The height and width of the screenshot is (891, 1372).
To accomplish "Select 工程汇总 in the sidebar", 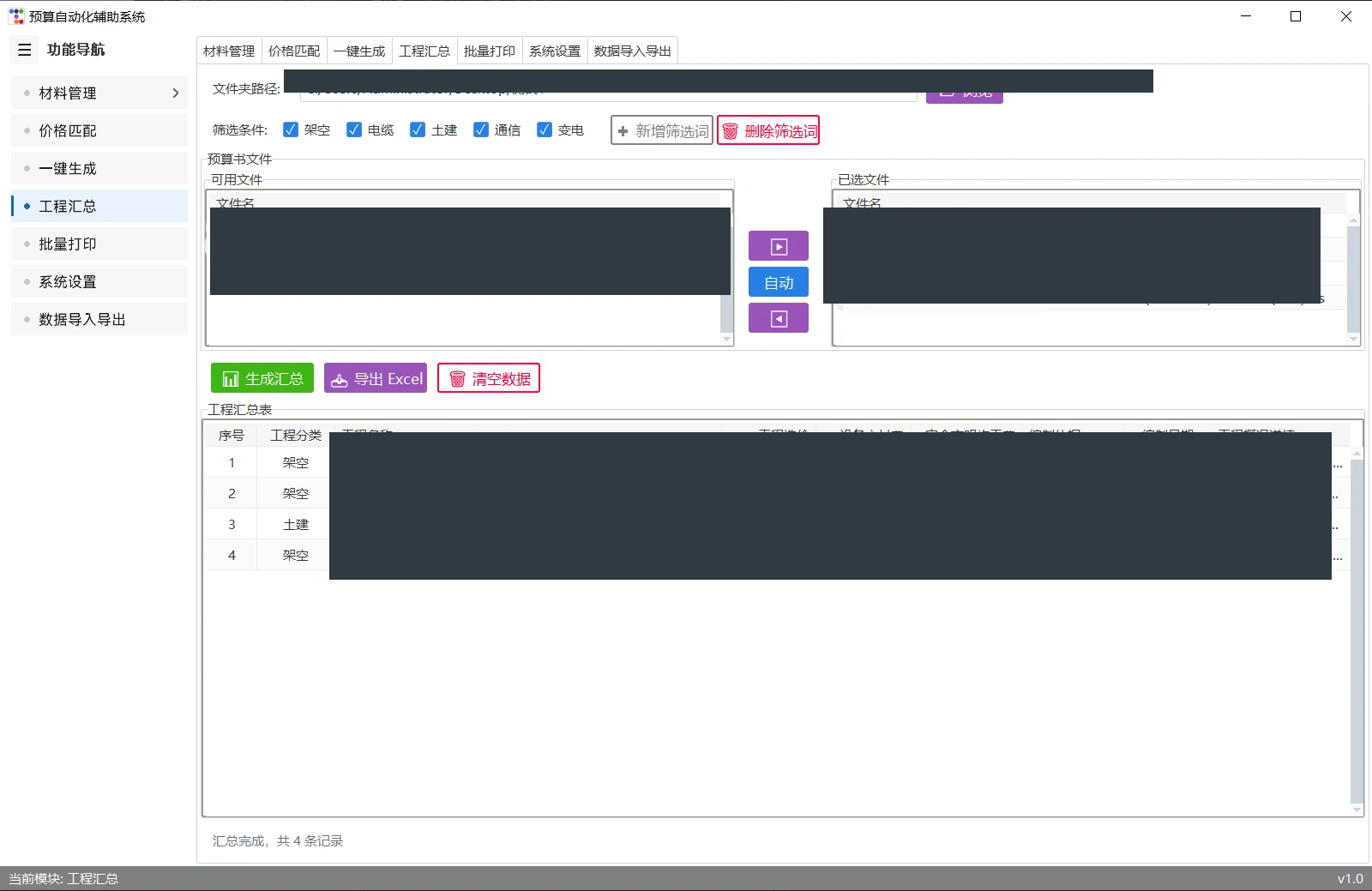I will tap(99, 206).
